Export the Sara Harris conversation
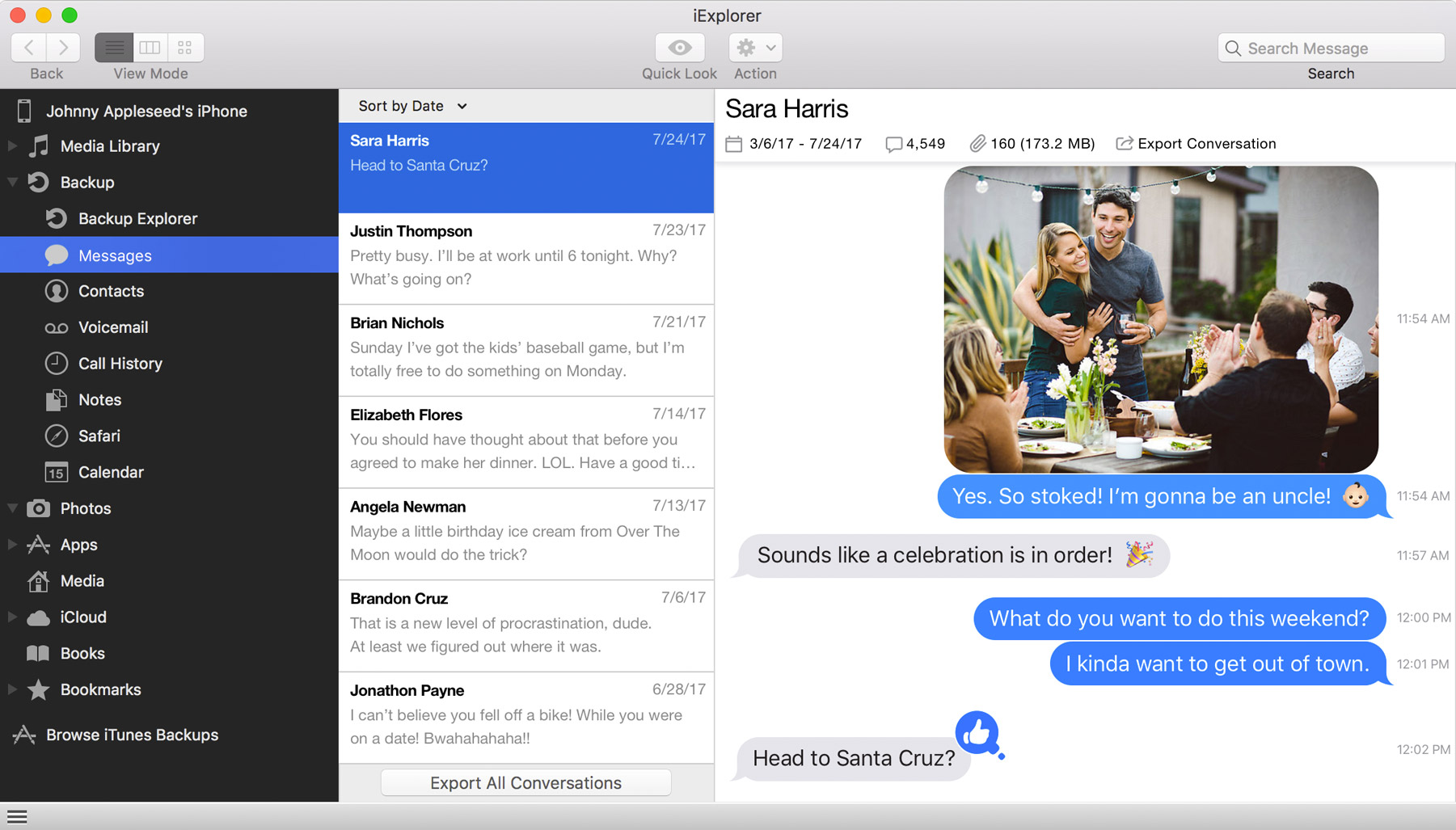Viewport: 1456px width, 830px height. point(1195,143)
